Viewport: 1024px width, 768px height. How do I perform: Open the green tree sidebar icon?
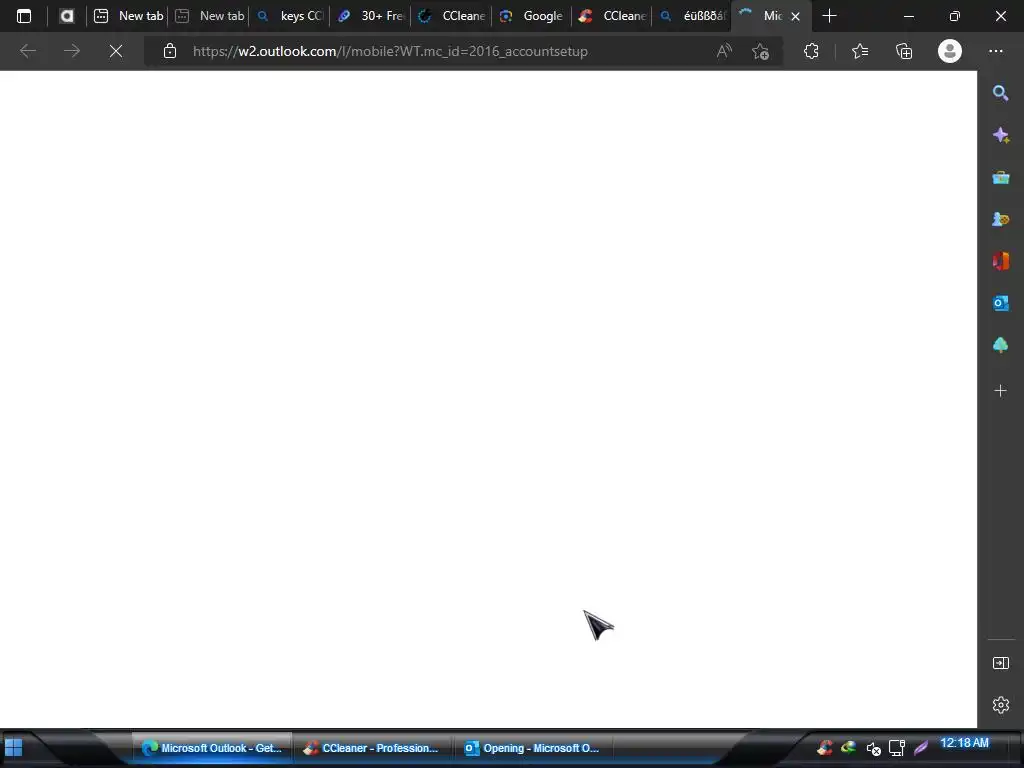pos(1000,345)
